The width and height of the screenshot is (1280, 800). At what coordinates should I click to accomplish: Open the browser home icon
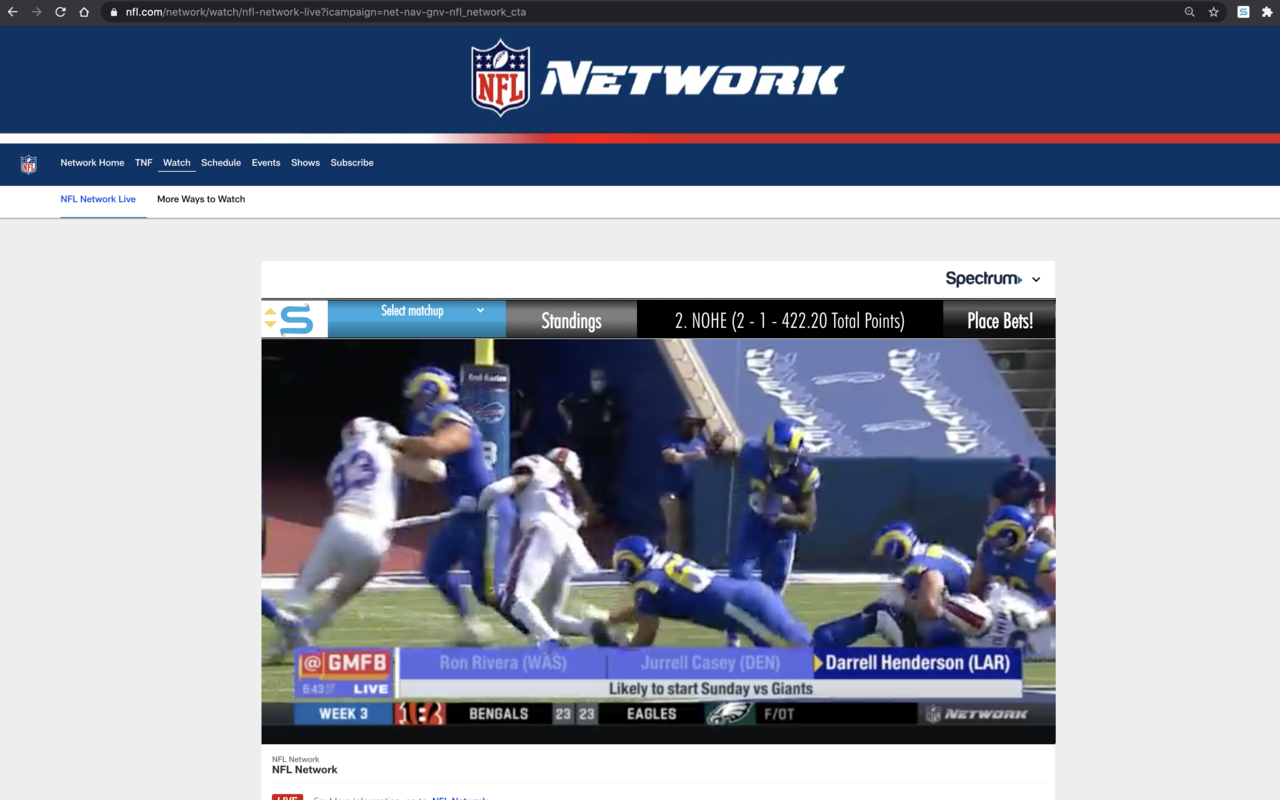tap(85, 12)
